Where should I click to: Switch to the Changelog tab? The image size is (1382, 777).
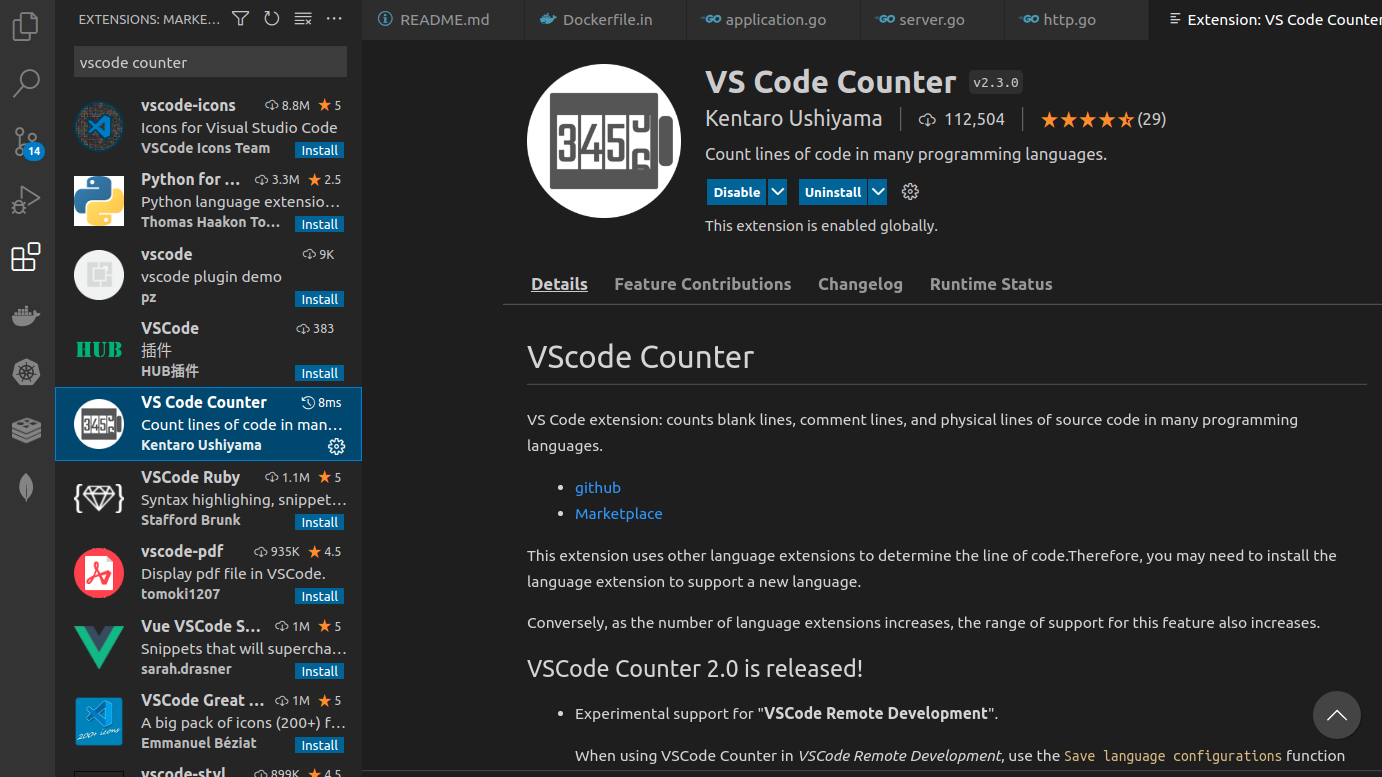click(860, 284)
